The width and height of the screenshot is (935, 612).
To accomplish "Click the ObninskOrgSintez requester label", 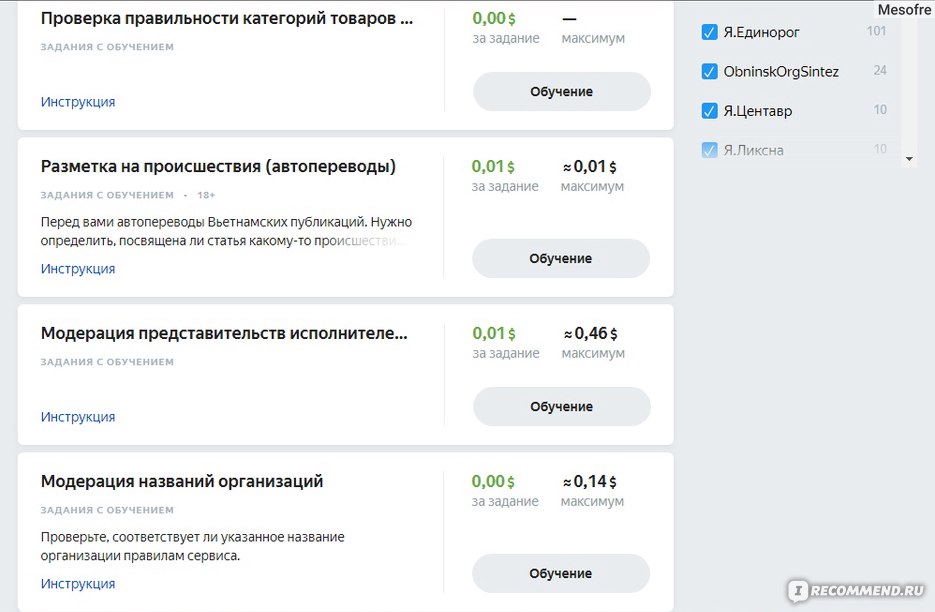I will point(781,72).
